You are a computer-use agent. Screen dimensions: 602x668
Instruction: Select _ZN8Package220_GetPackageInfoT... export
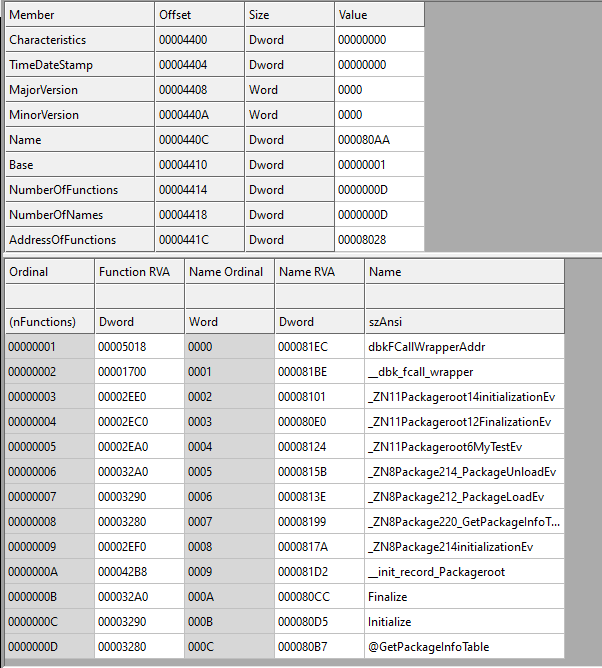(465, 522)
